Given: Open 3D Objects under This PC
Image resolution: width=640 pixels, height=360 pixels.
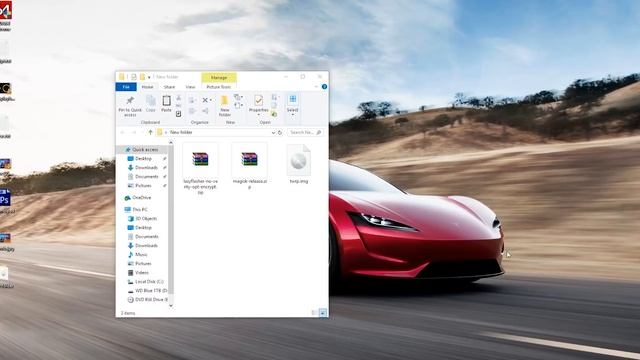Looking at the screenshot, I should click(145, 218).
